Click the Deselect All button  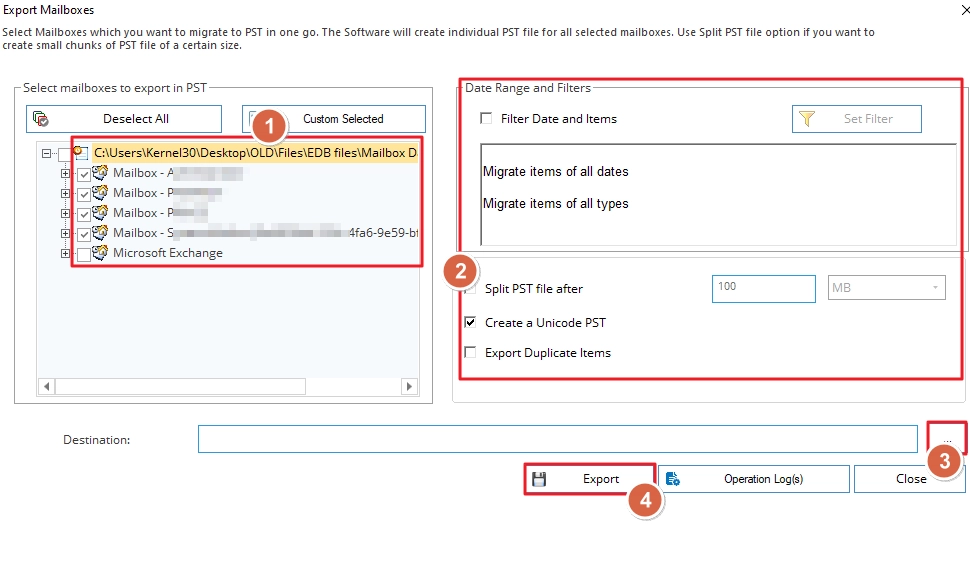pyautogui.click(x=124, y=119)
